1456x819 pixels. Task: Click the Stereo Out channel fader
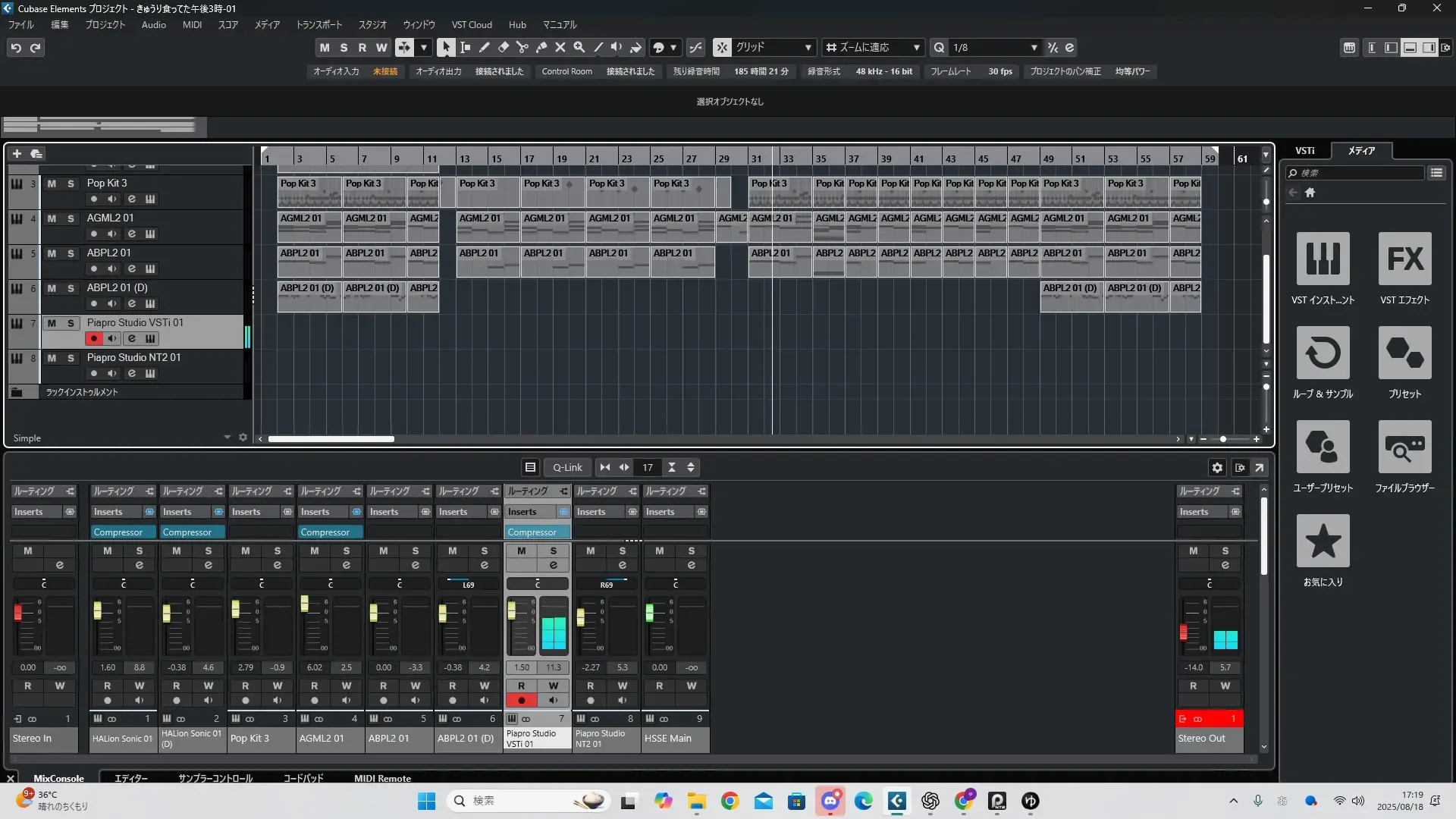(1183, 632)
